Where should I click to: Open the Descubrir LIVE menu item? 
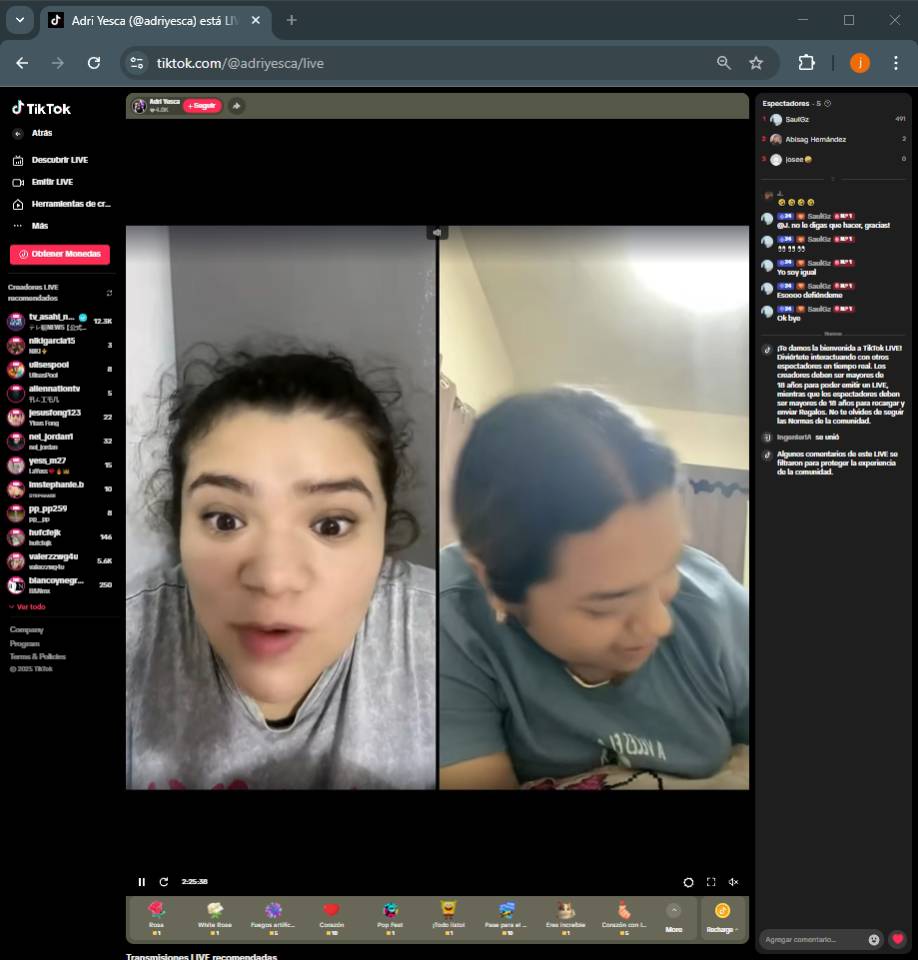(x=59, y=160)
